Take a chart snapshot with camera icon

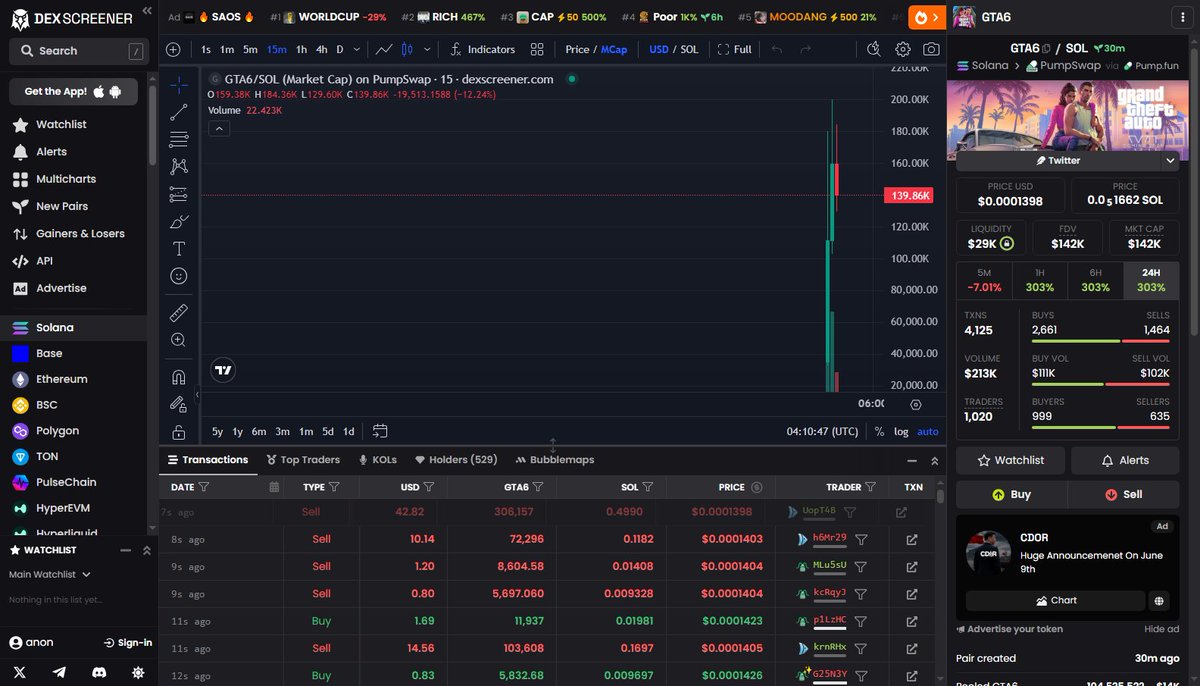point(931,49)
